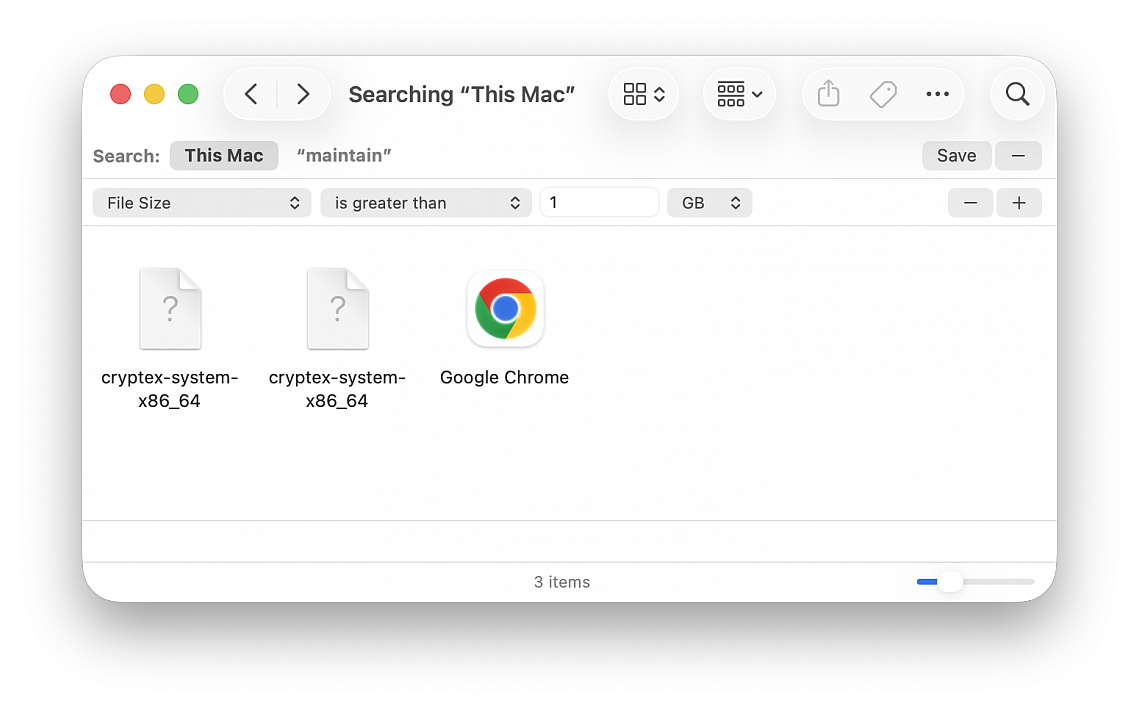
Task: Go back with the left chevron
Action: (x=251, y=94)
